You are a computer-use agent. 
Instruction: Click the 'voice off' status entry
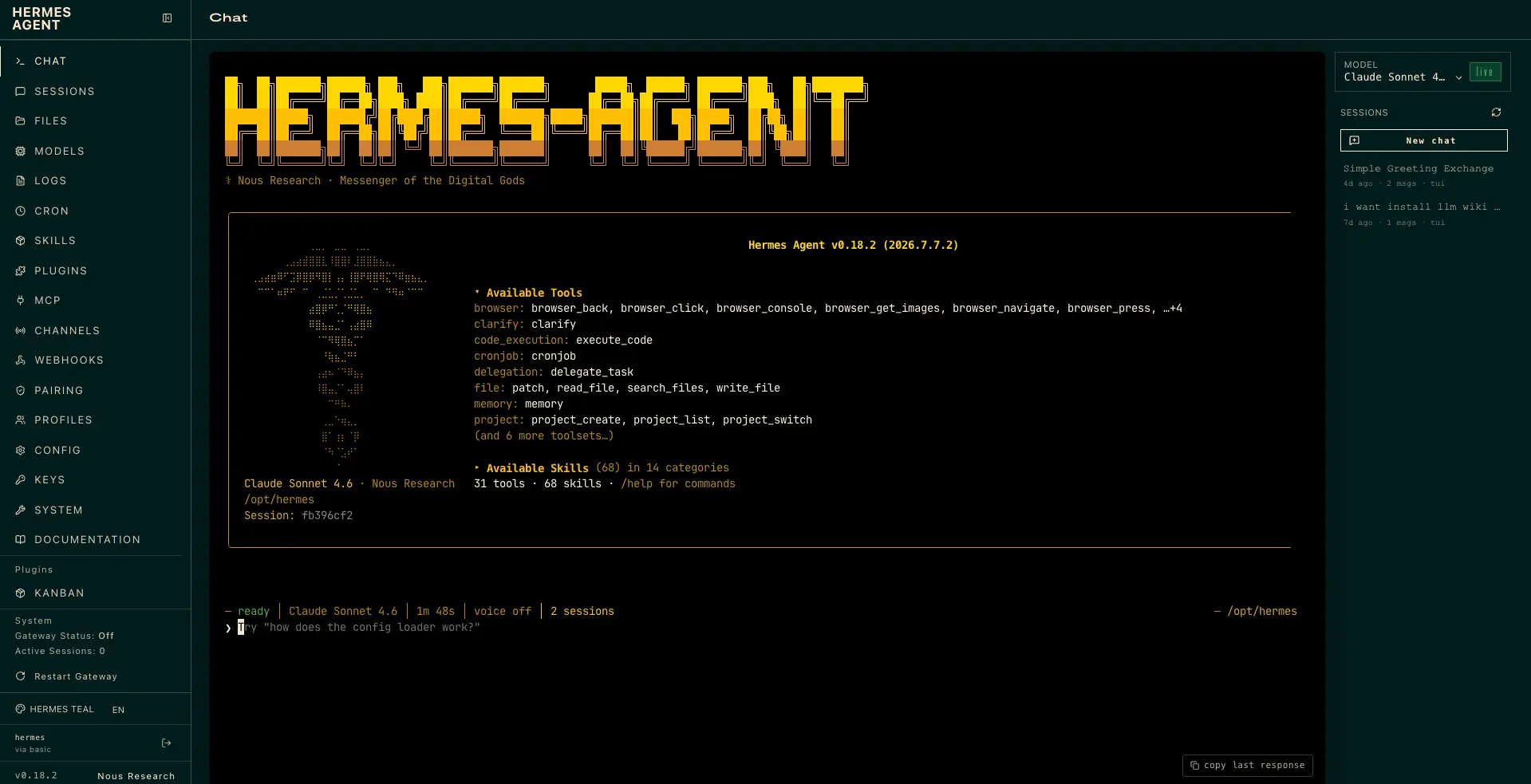pos(503,611)
